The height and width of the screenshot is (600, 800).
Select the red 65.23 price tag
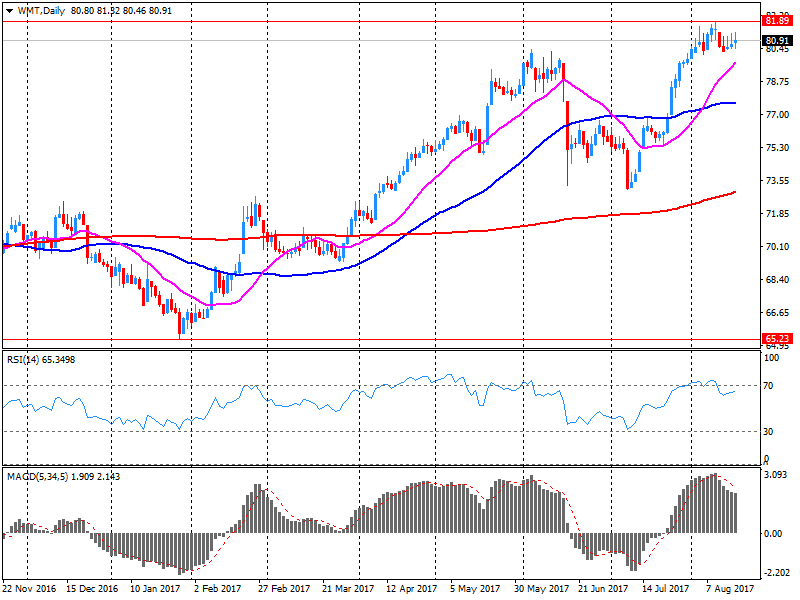(777, 339)
